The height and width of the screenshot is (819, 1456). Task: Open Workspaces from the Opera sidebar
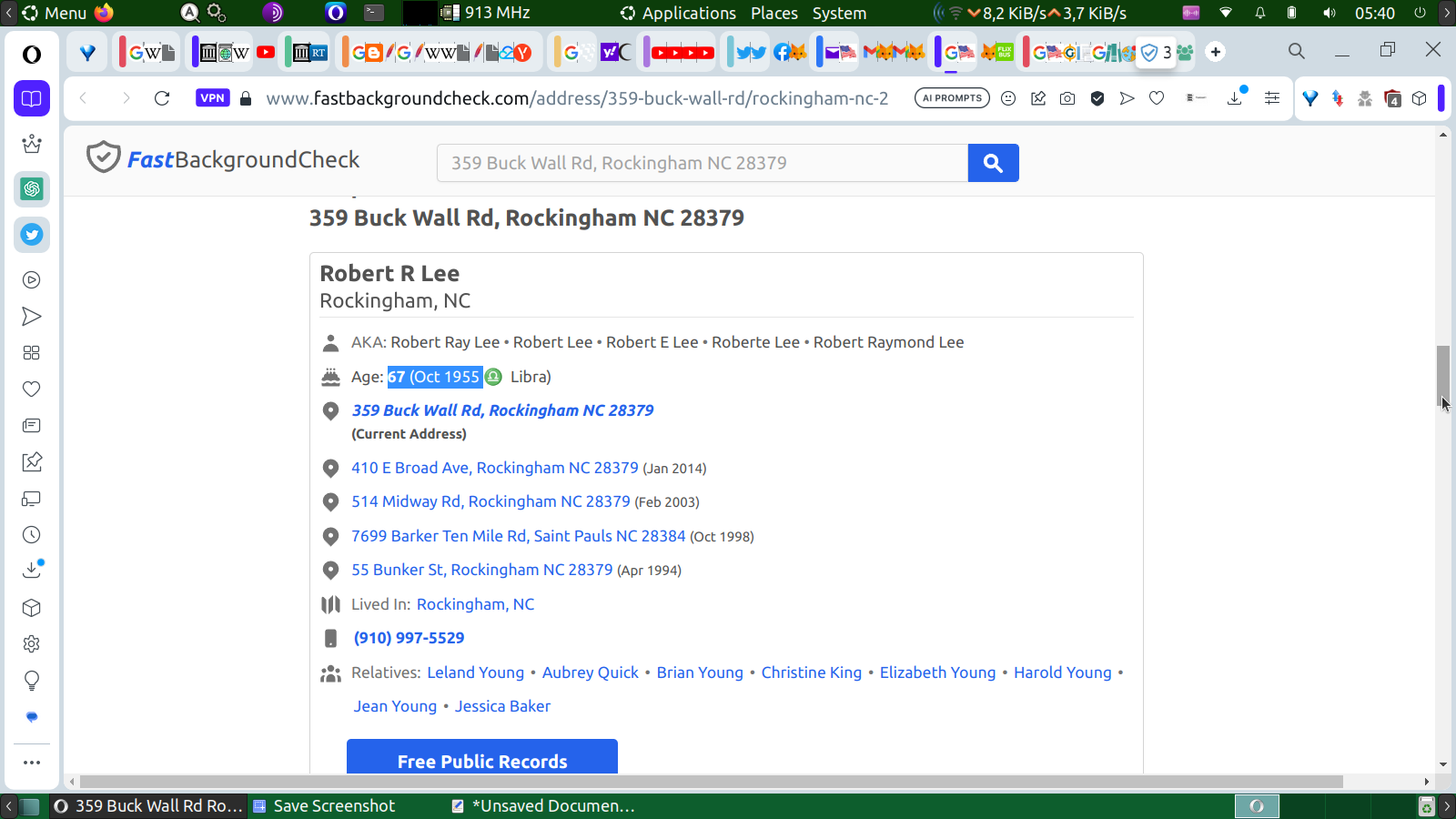32,98
